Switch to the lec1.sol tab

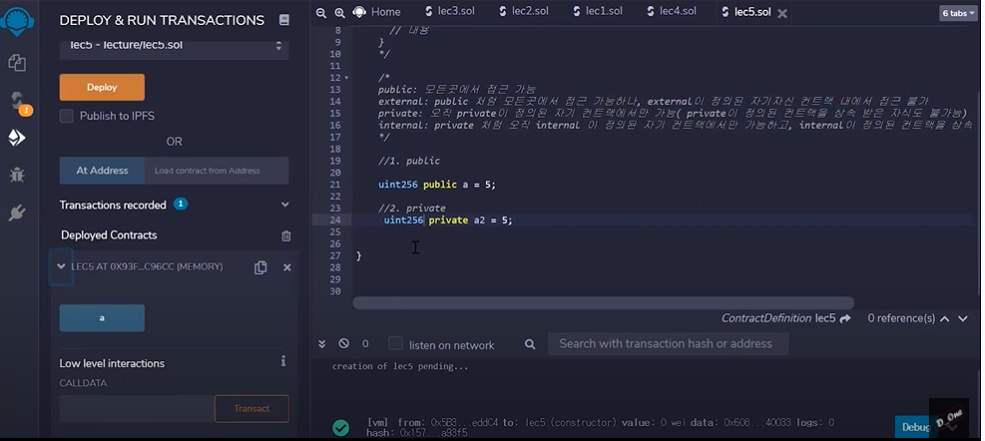coord(598,11)
